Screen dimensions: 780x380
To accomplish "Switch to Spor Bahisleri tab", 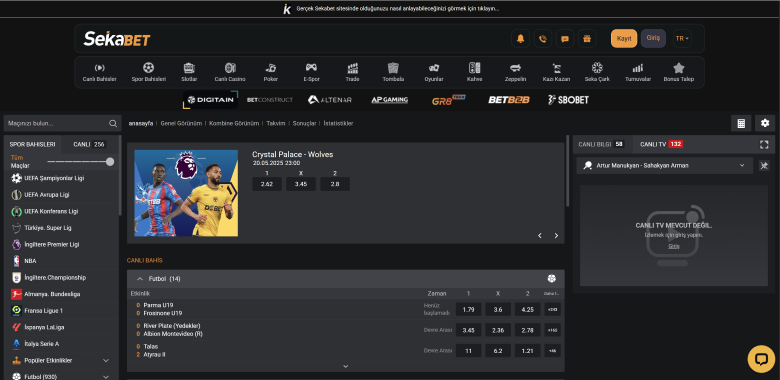I will click(x=32, y=144).
